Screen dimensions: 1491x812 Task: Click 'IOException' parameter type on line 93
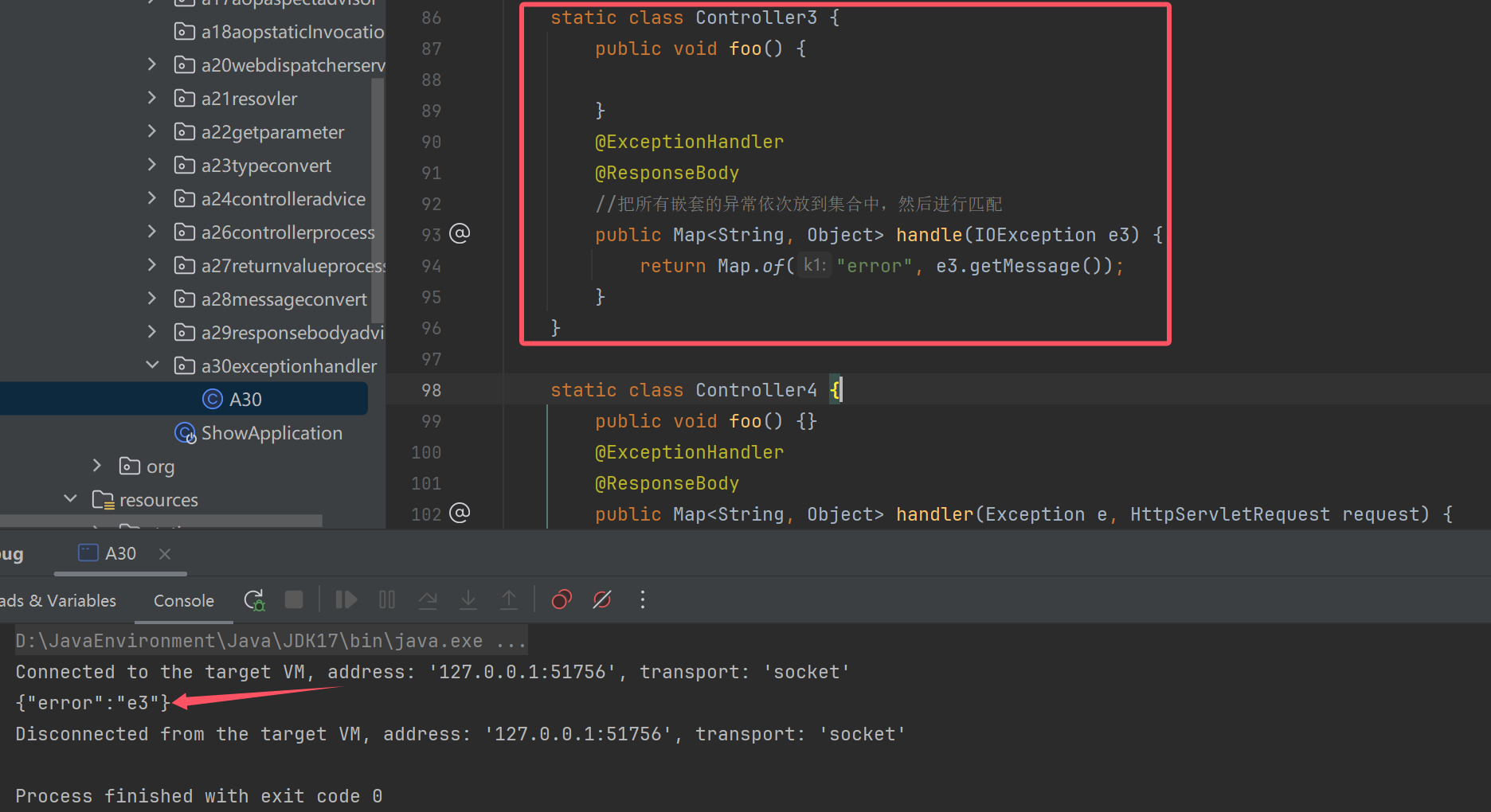pyautogui.click(x=1035, y=235)
